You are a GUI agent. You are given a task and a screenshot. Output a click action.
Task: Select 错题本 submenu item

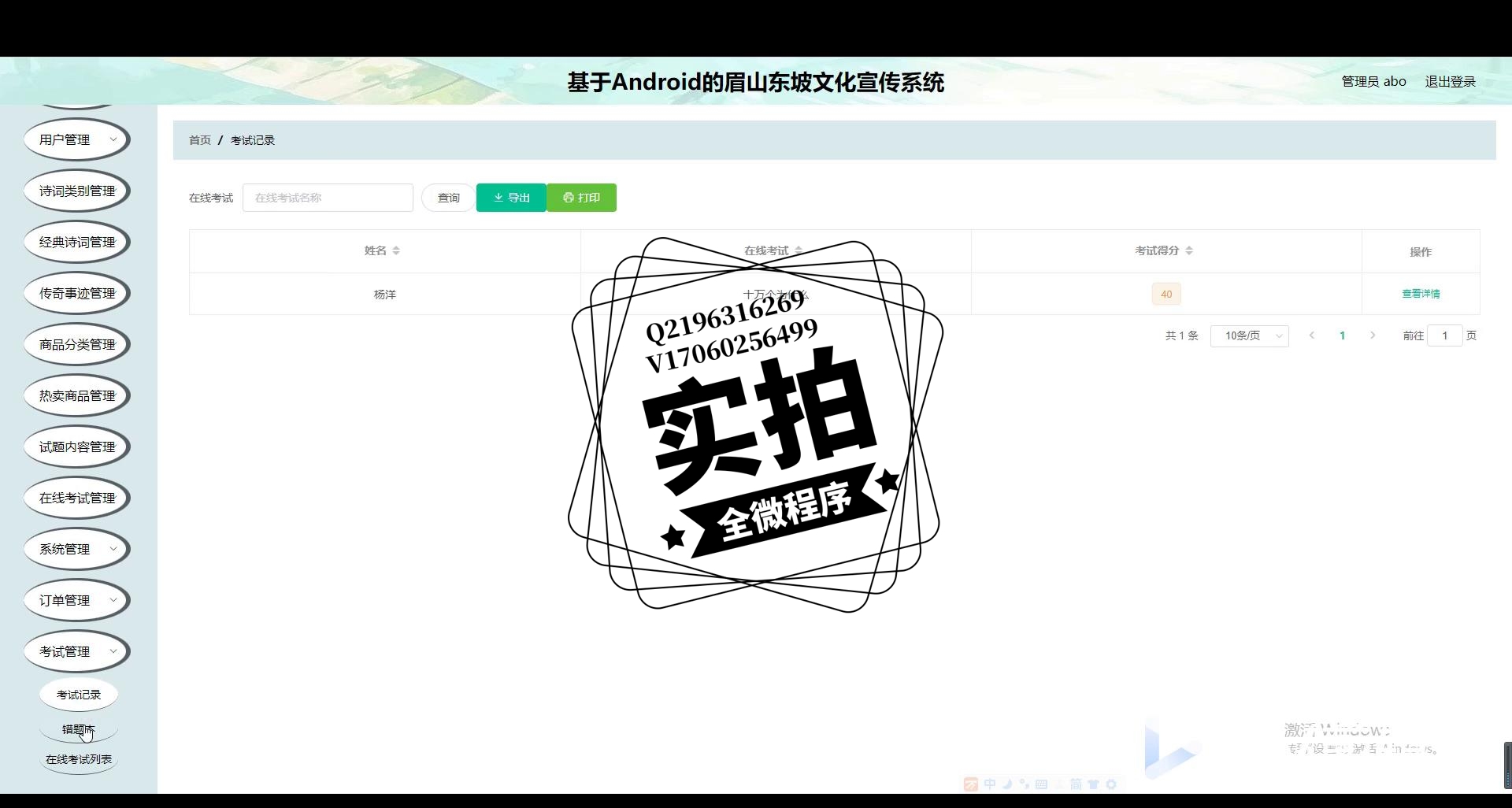(79, 729)
